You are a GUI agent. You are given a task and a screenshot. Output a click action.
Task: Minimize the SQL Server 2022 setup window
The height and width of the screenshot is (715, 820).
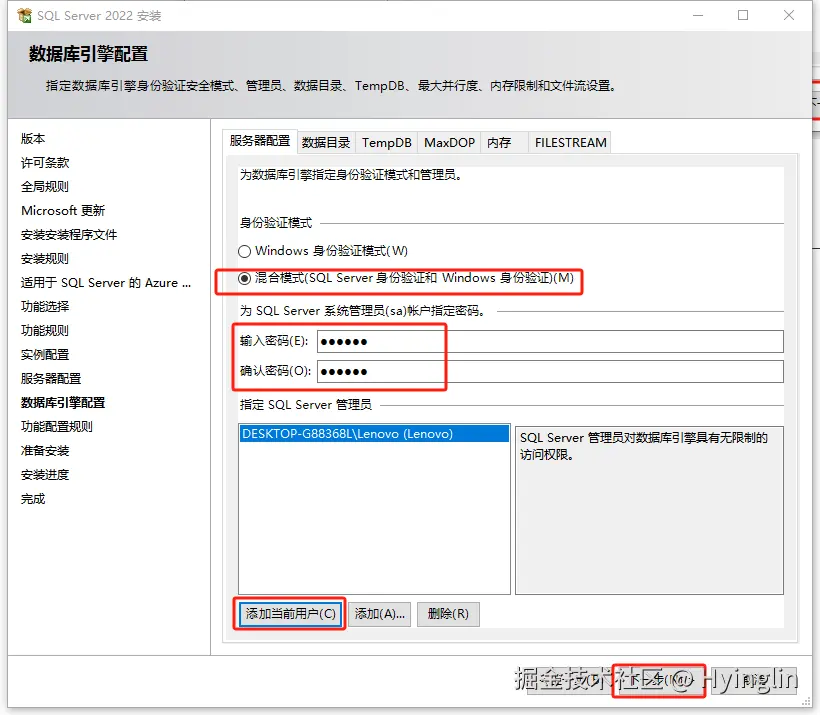click(698, 16)
